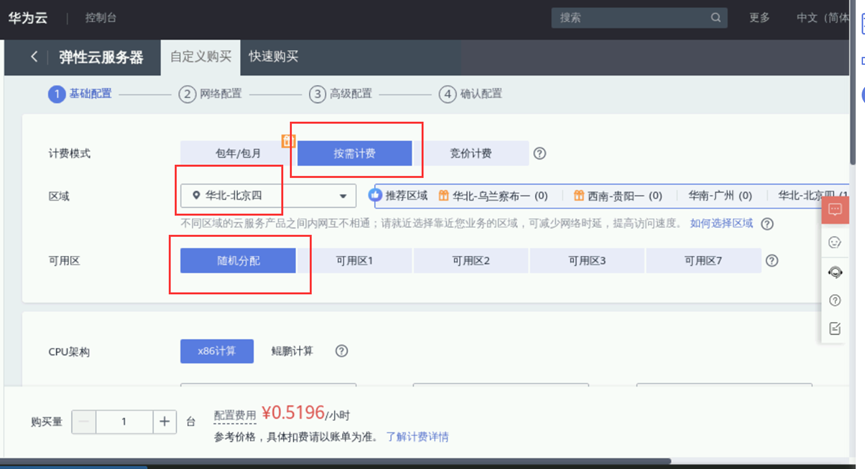Click the 配置费用 label
Screen dimensions: 865x469
click(x=235, y=415)
